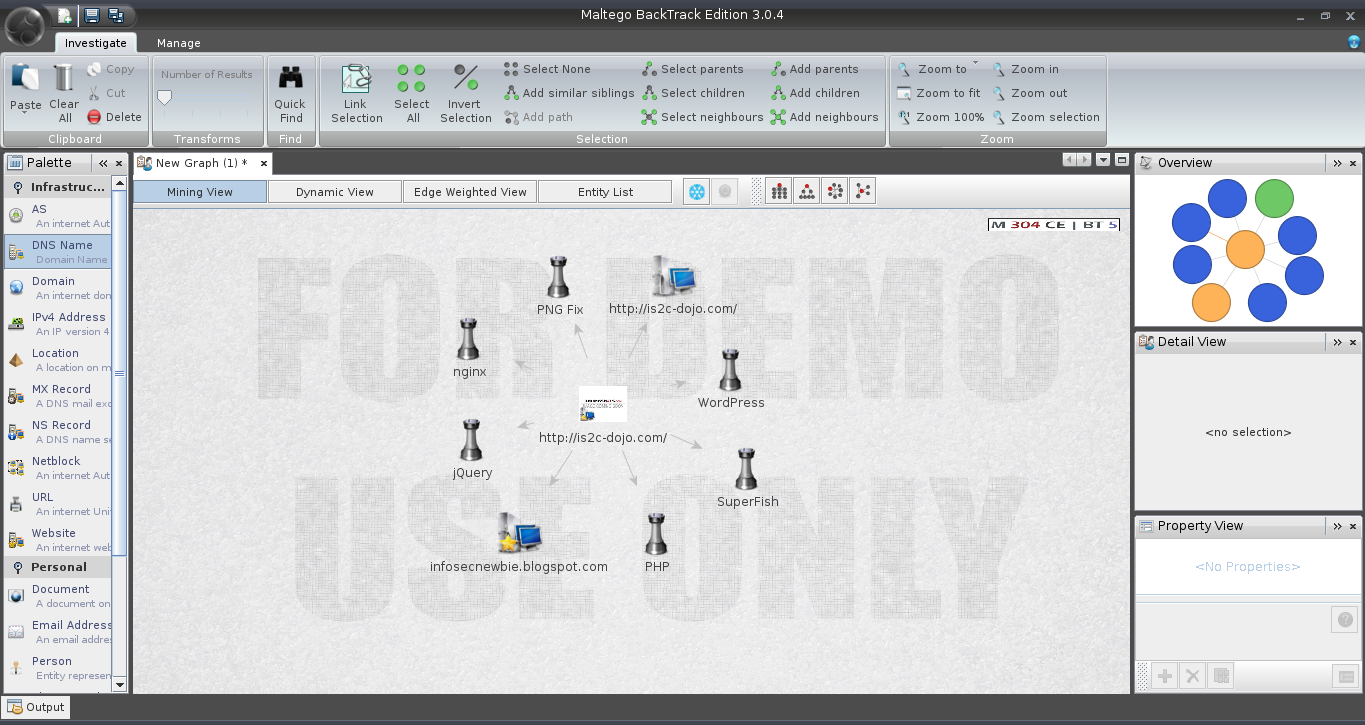This screenshot has height=725, width=1365.
Task: Click the Save graph icon
Action: coord(92,15)
